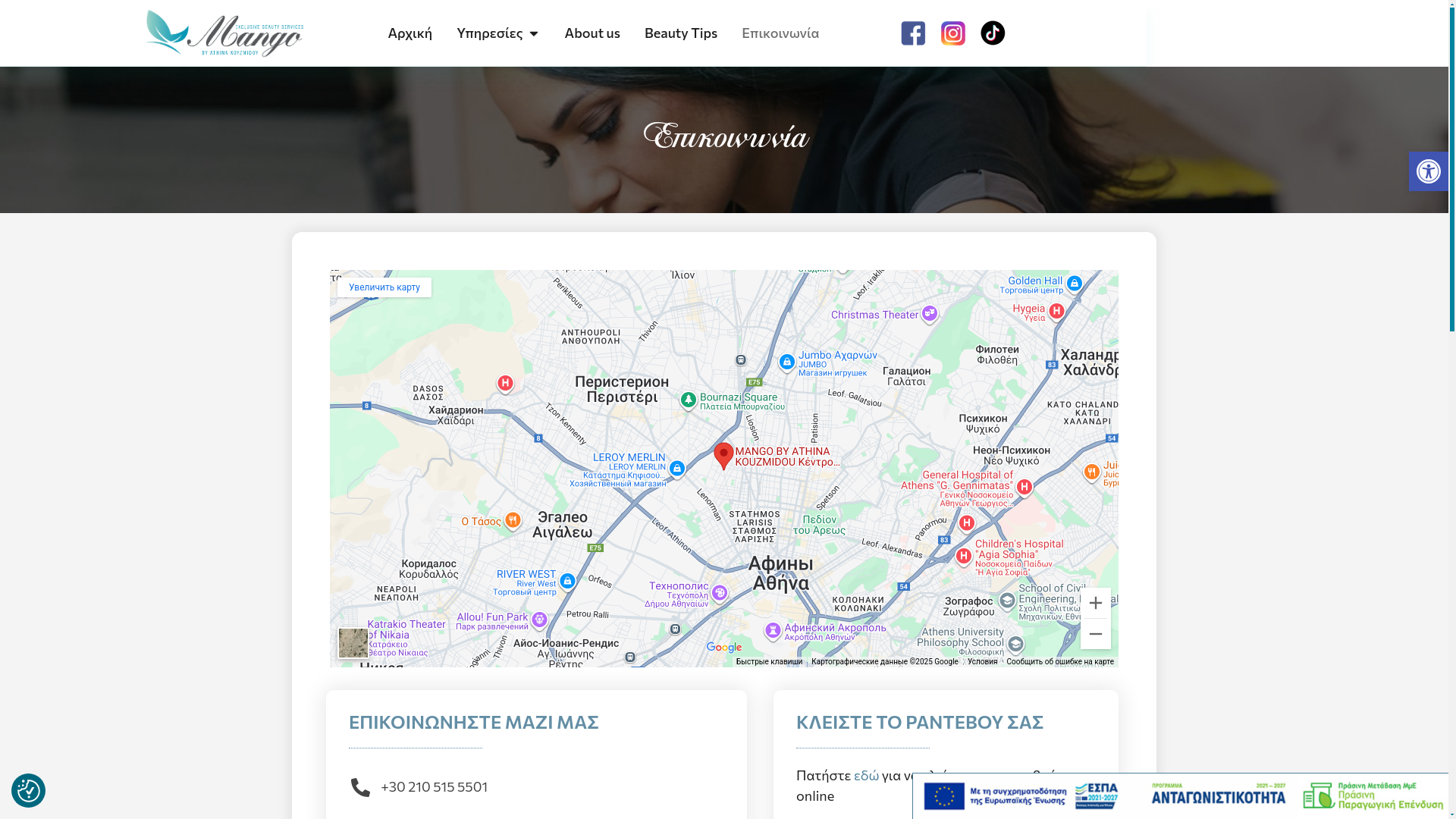
Task: Click the ΕΠΙΚΟΙΝΩΝΗΣΤΕ ΜΑΖΙ ΜΑΣ heading
Action: [x=474, y=722]
